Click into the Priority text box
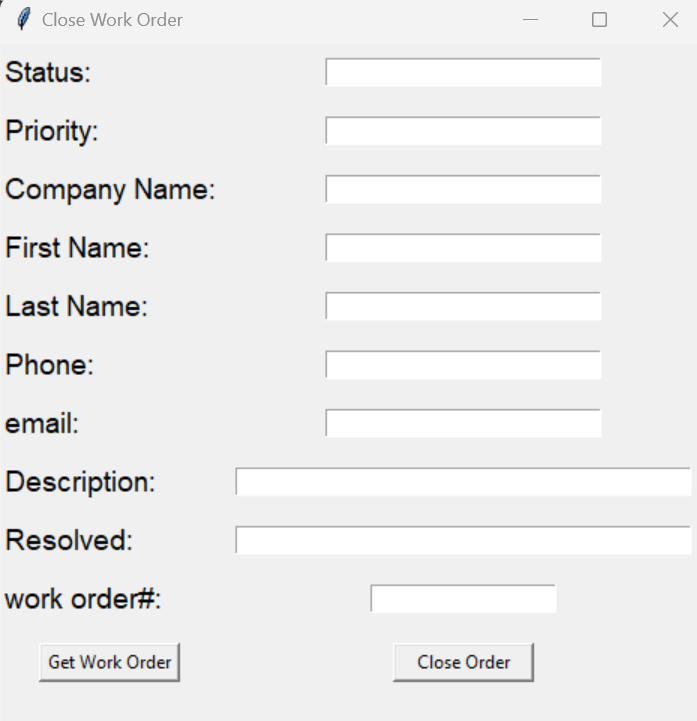697x721 pixels. [x=463, y=131]
